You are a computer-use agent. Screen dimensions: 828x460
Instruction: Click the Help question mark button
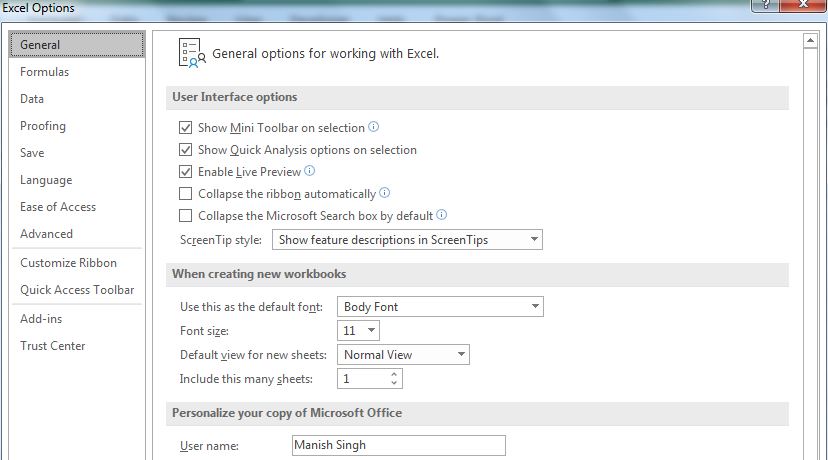click(765, 5)
